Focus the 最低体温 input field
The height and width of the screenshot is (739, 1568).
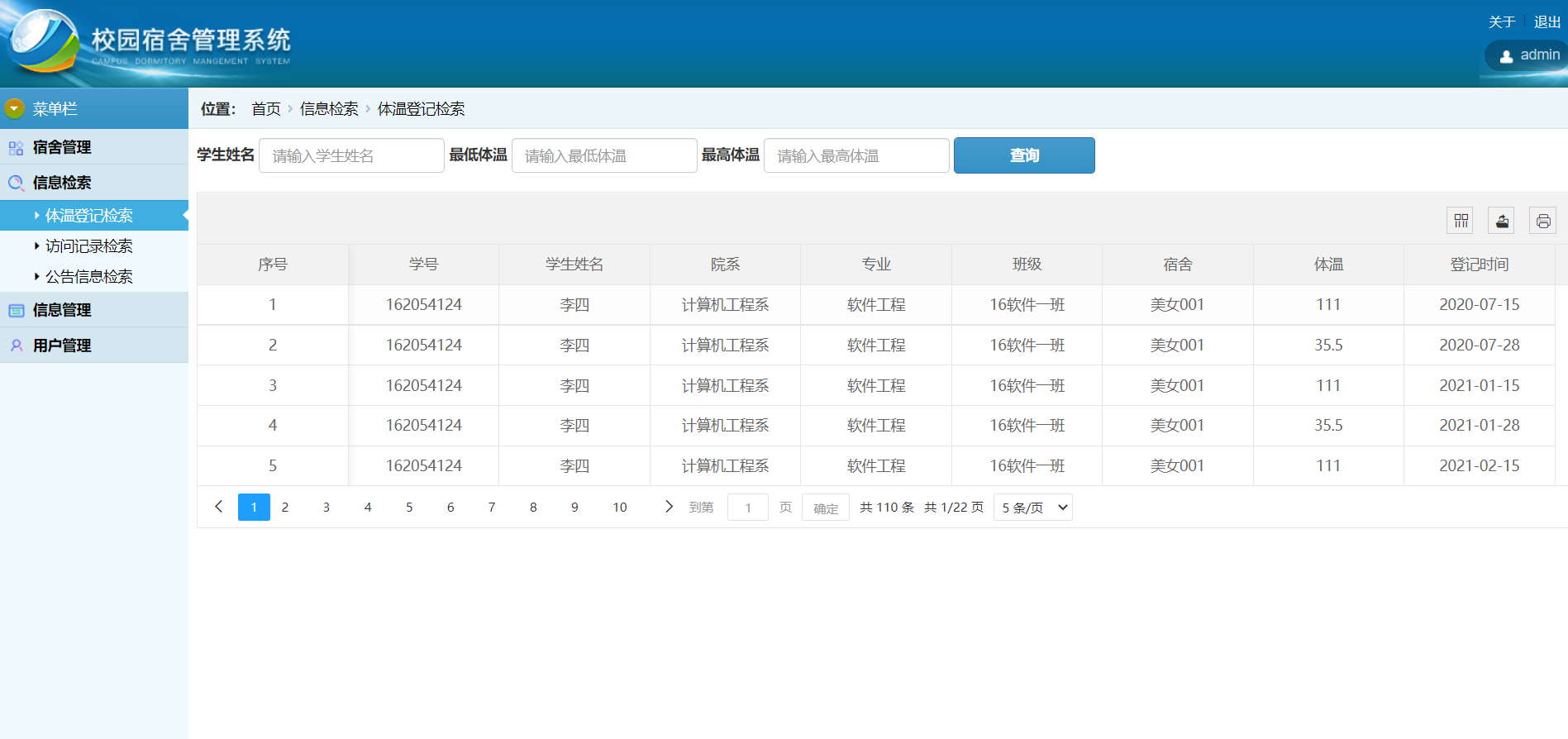(x=604, y=155)
